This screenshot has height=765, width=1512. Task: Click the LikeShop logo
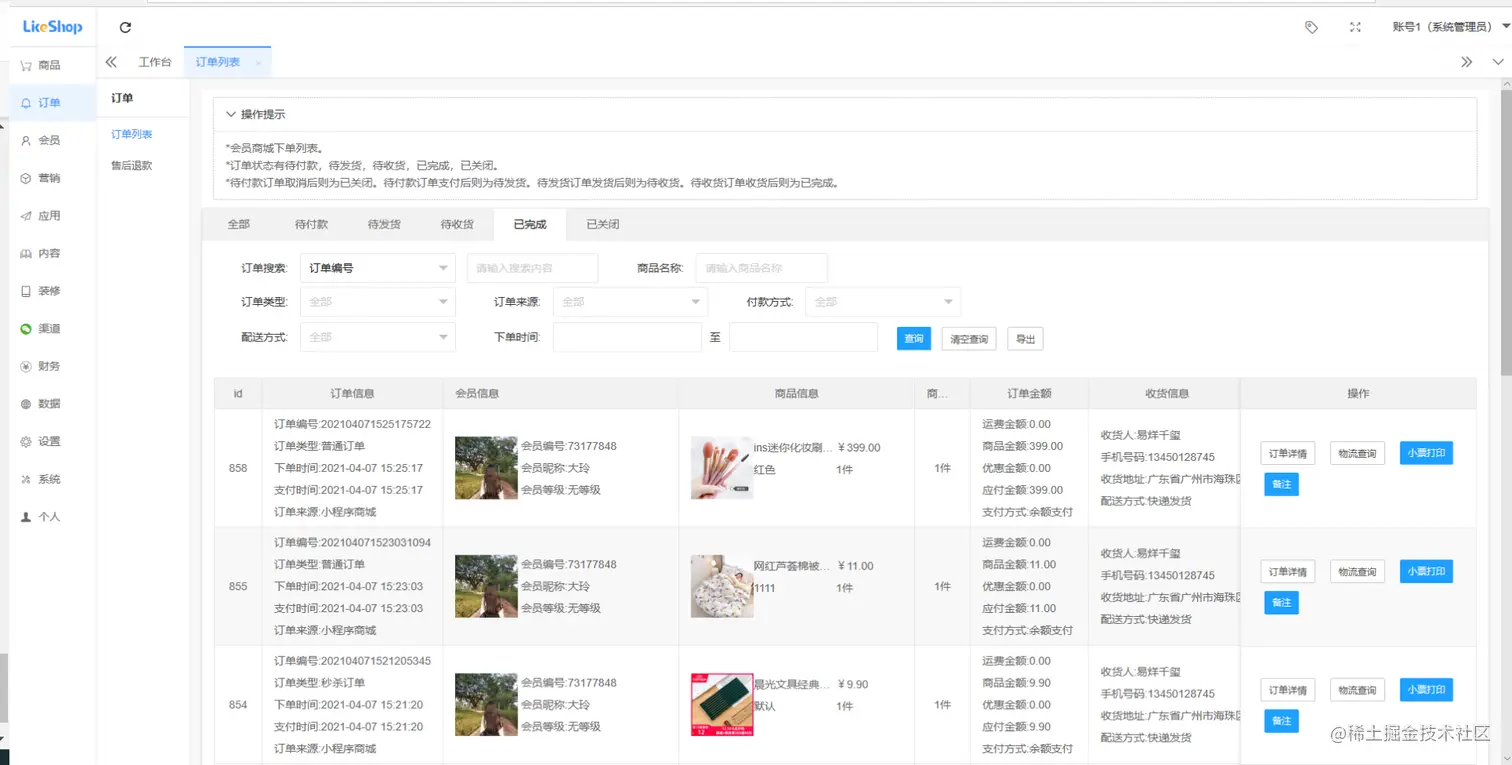tap(52, 27)
